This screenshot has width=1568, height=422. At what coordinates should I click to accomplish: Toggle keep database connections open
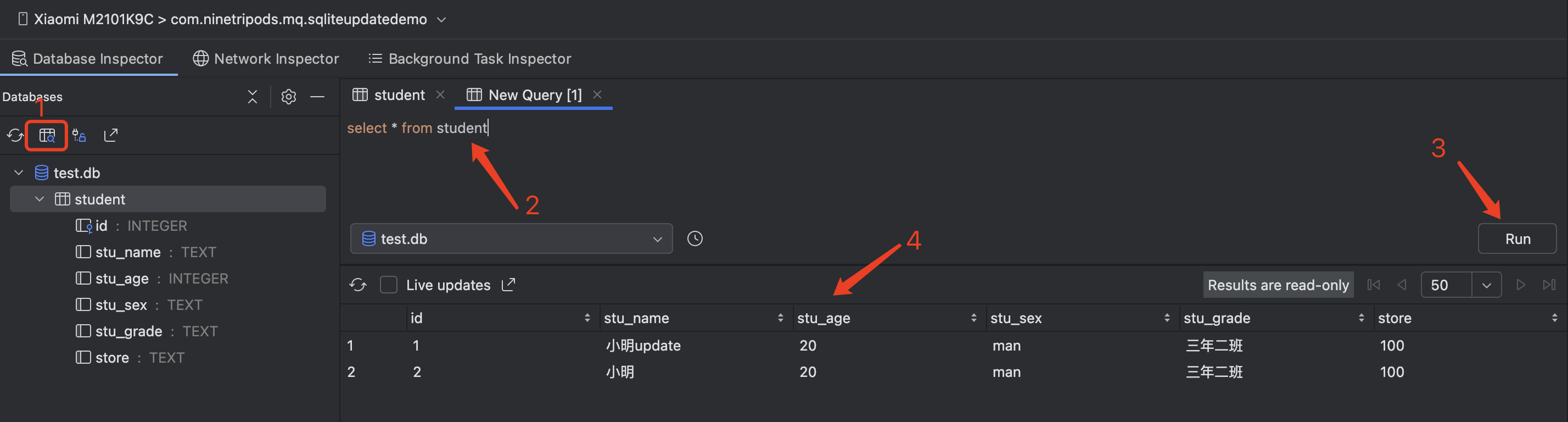[79, 135]
